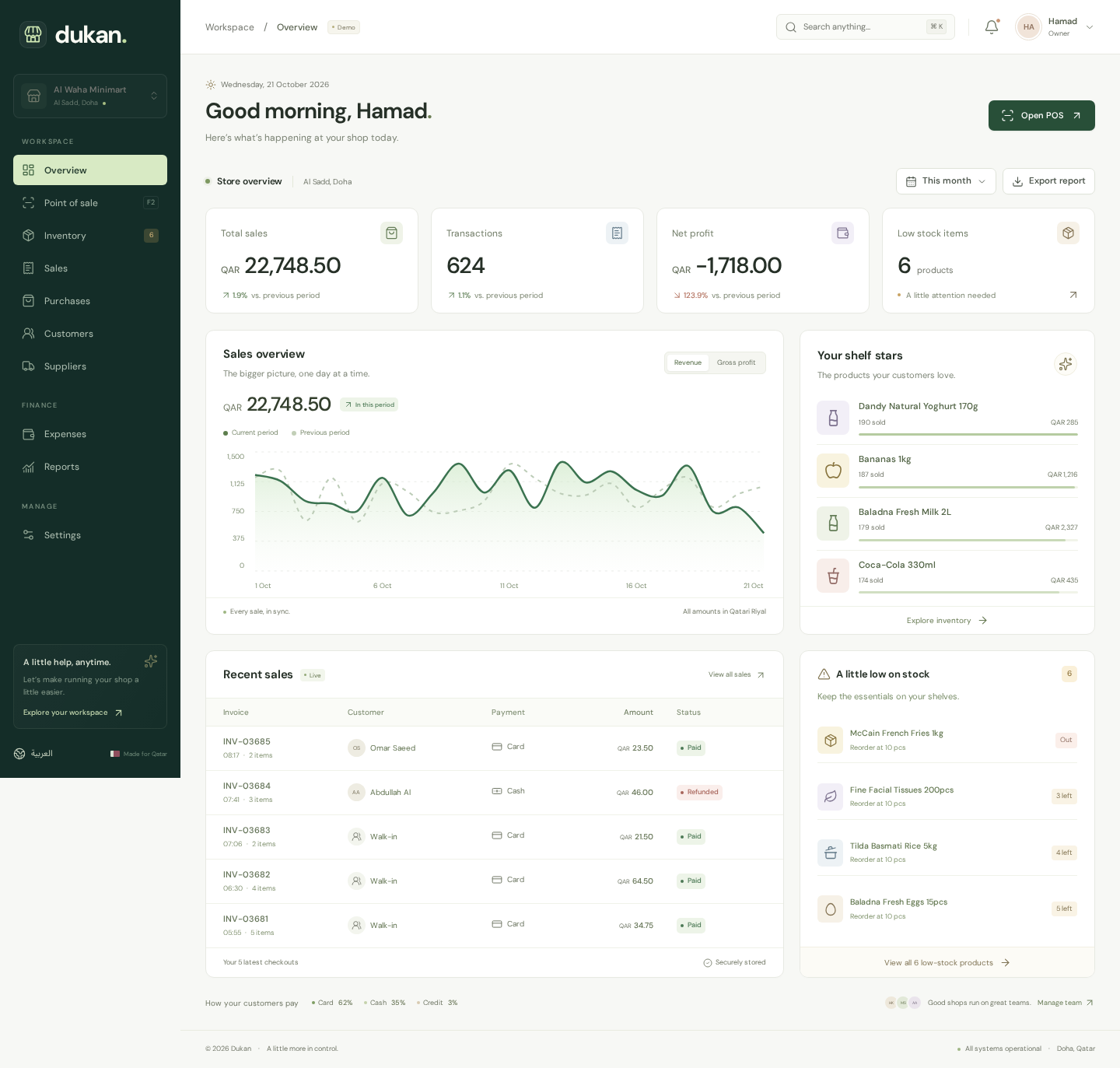The height and width of the screenshot is (1068, 1120).
Task: Toggle Current period legend
Action: click(250, 432)
